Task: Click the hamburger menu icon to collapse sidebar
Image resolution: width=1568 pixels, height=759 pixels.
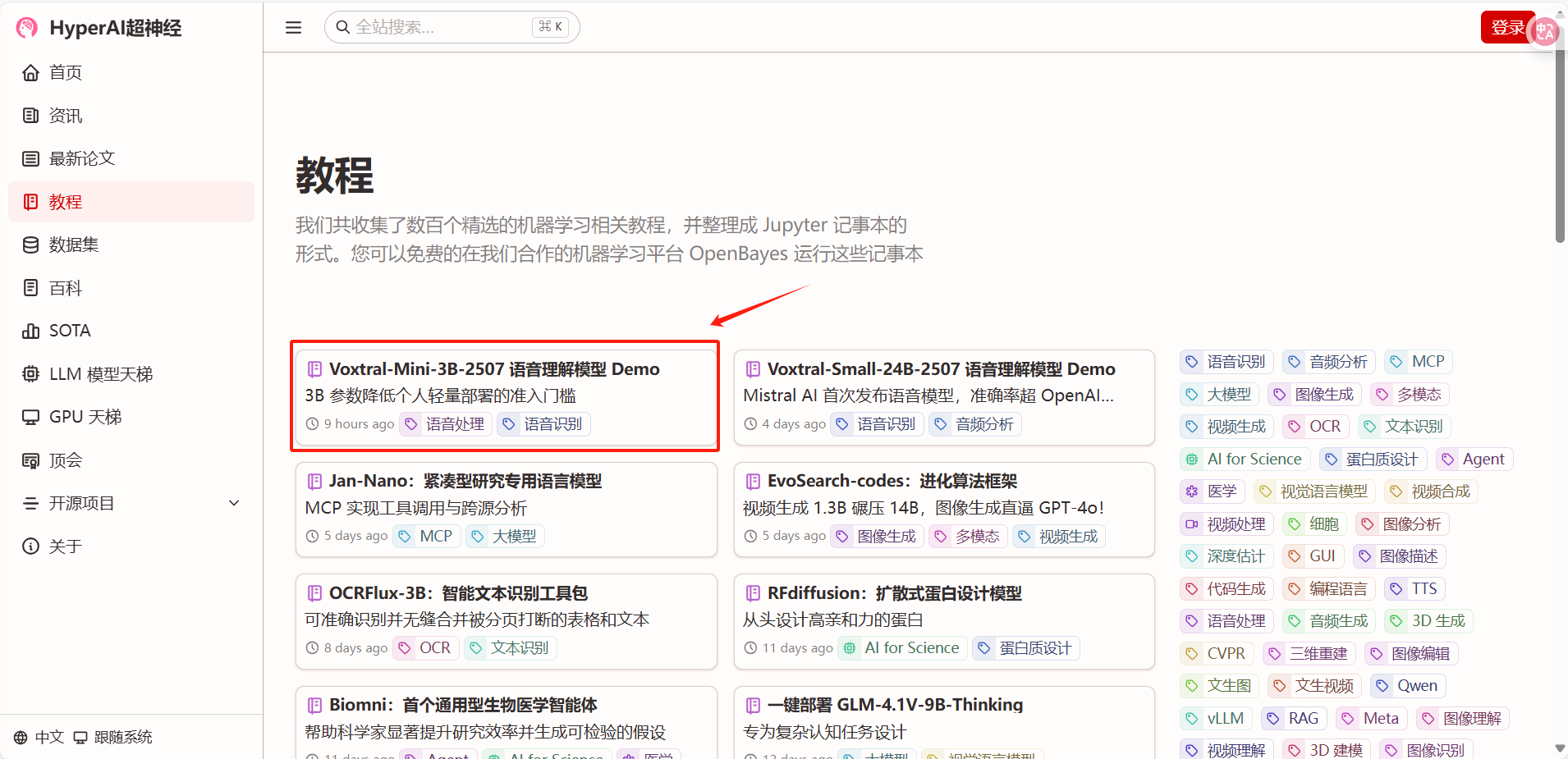Action: coord(293,28)
